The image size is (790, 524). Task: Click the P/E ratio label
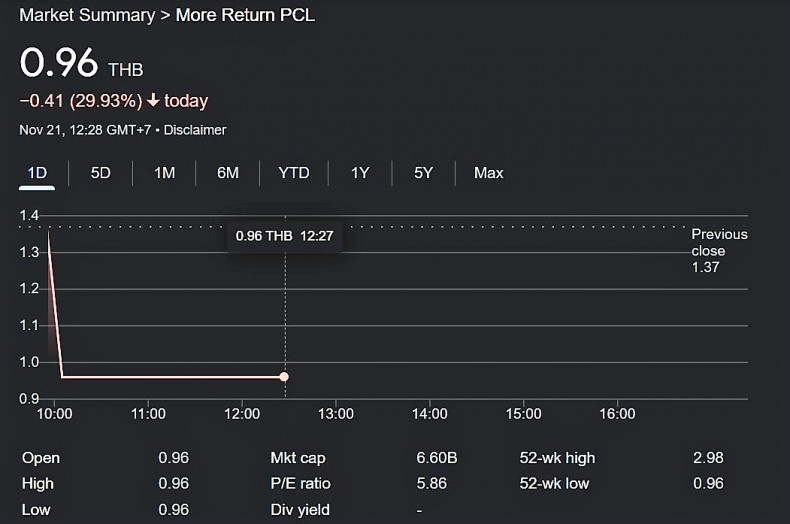coord(300,484)
